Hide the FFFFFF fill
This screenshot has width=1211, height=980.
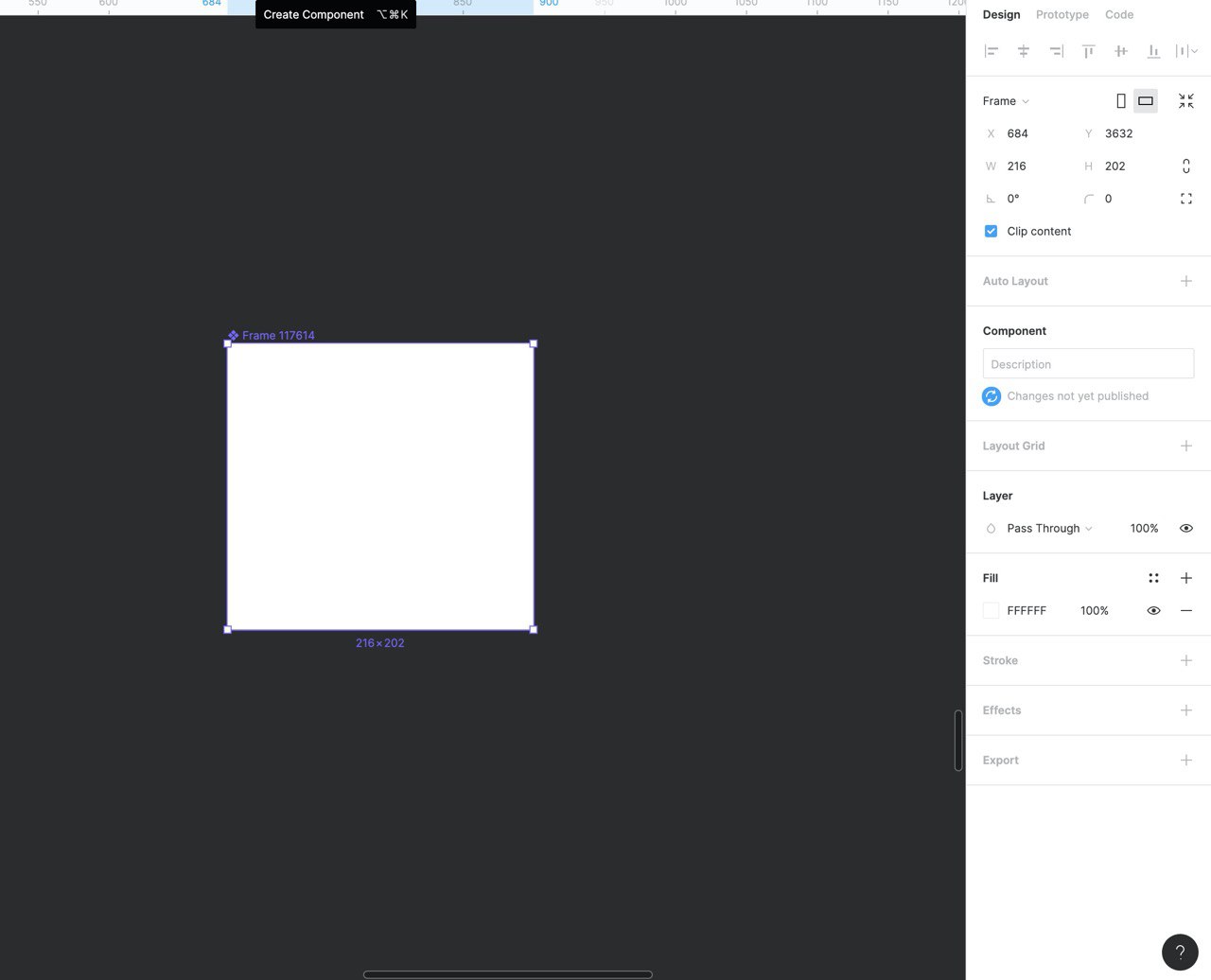click(x=1153, y=611)
